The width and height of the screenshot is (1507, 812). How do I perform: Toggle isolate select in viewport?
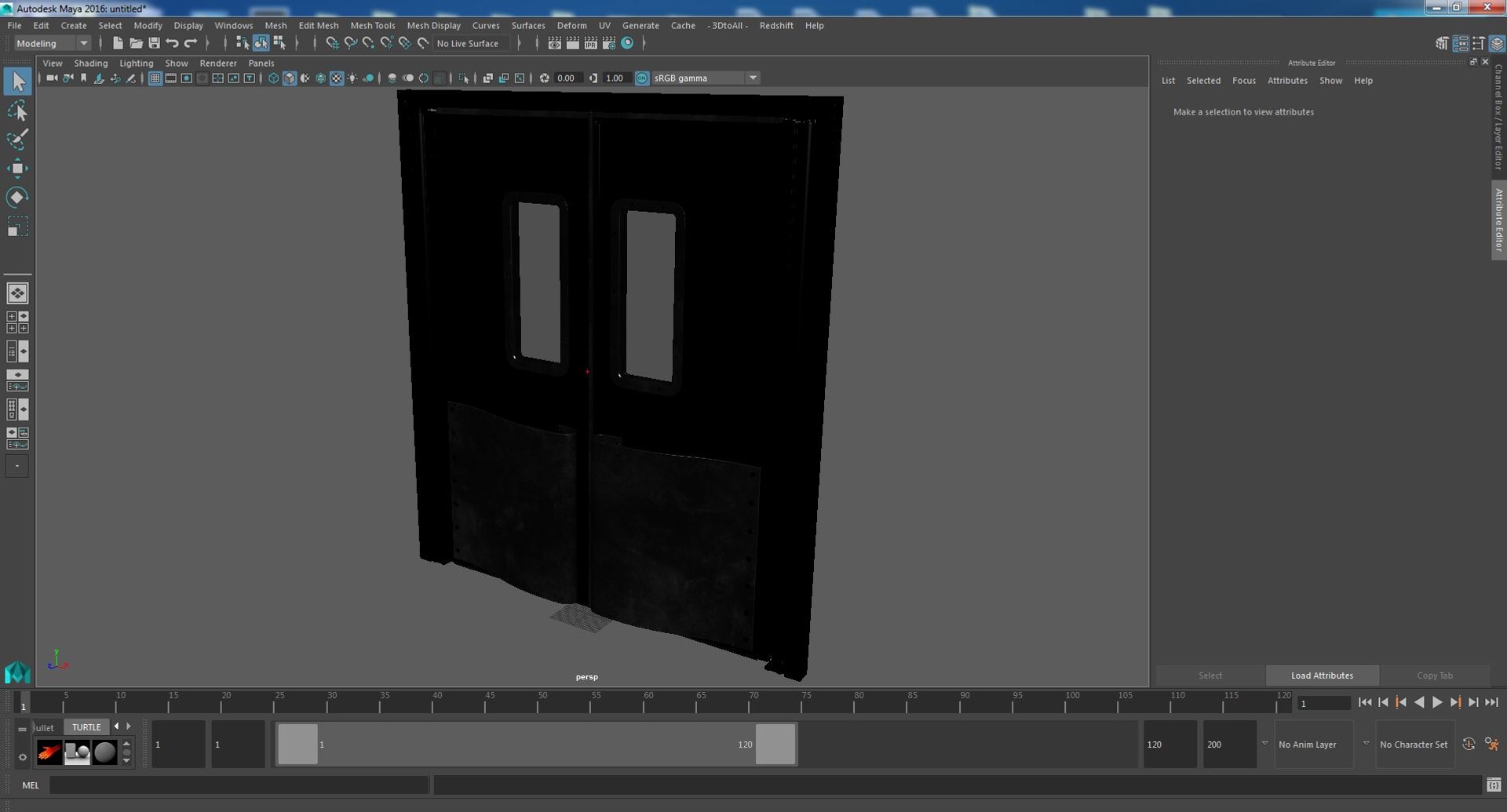464,78
